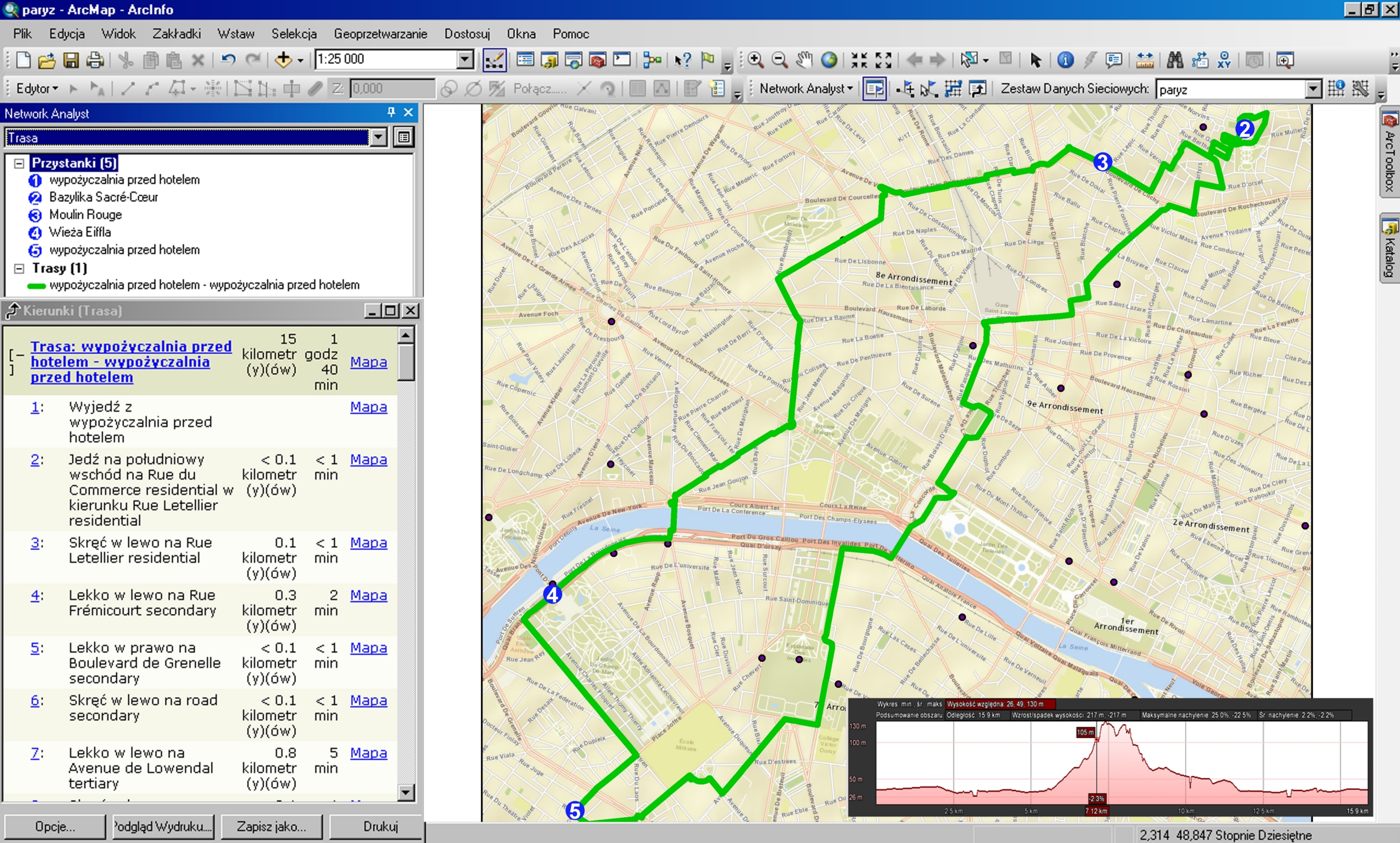Toggle the Editor toolbar icon
Image resolution: width=1400 pixels, height=843 pixels.
[494, 60]
